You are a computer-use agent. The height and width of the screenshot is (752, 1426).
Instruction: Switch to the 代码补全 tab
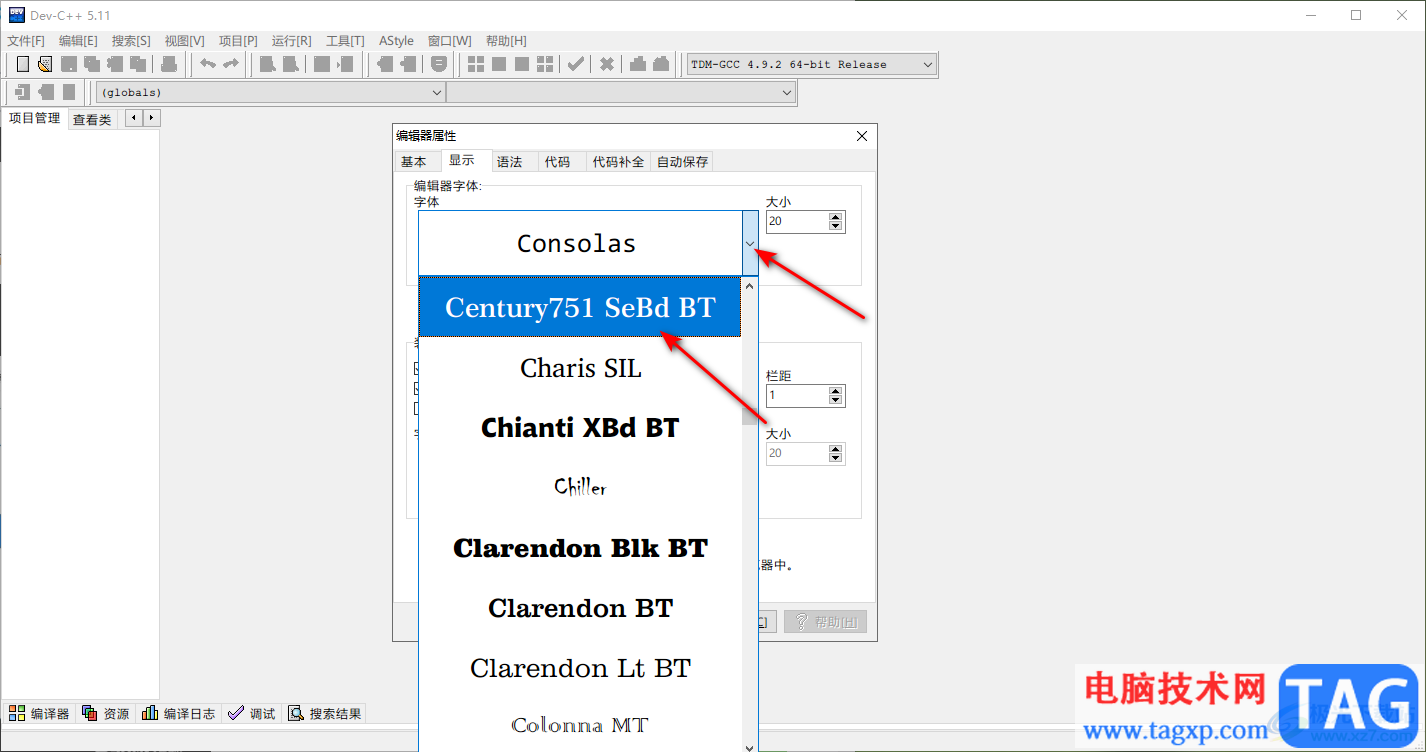tap(618, 161)
